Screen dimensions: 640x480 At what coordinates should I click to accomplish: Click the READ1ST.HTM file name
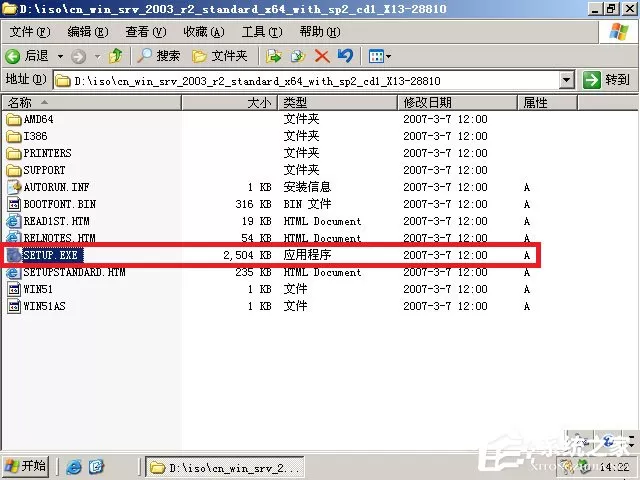coord(56,221)
